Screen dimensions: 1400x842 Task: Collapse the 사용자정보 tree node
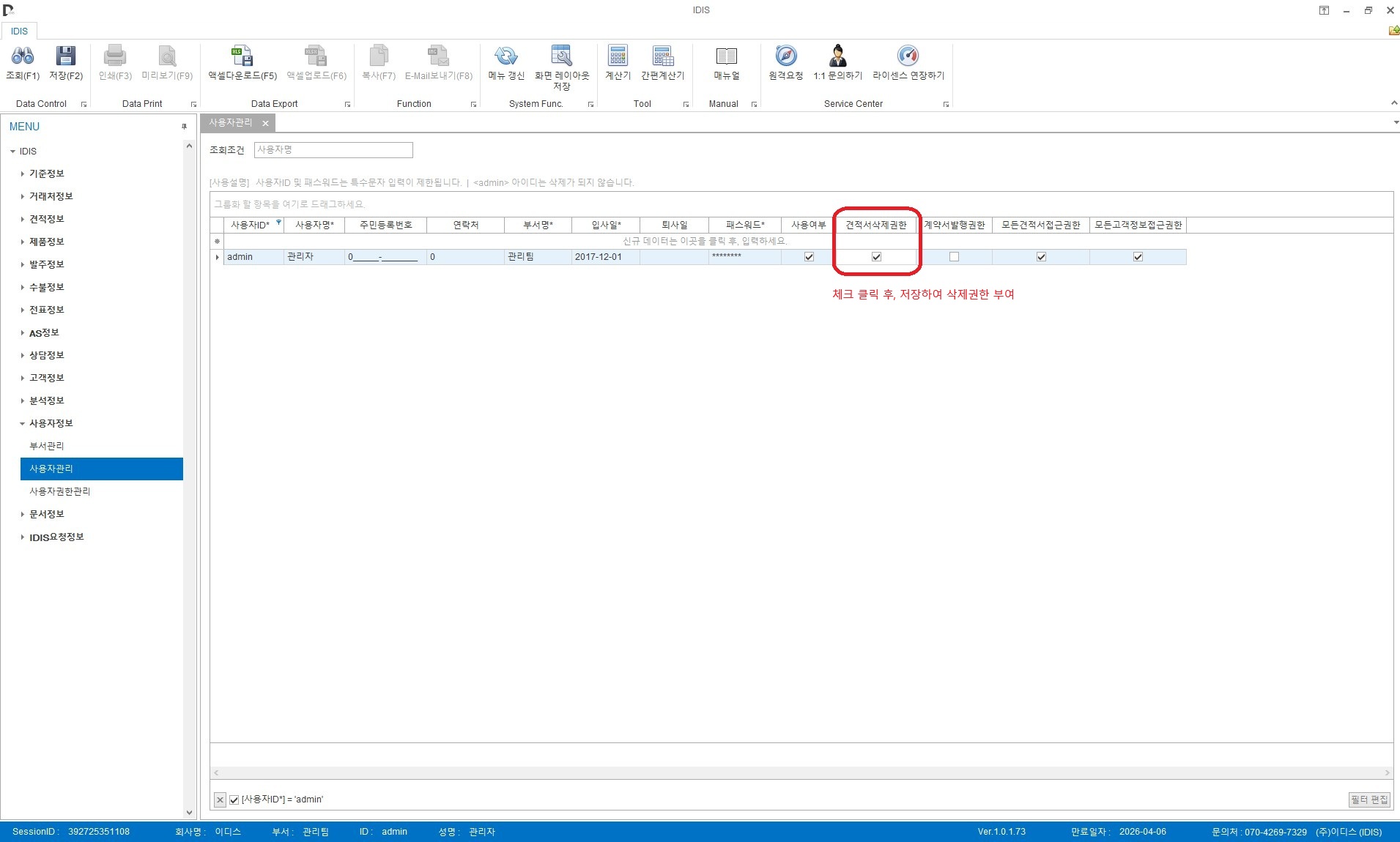(x=23, y=424)
